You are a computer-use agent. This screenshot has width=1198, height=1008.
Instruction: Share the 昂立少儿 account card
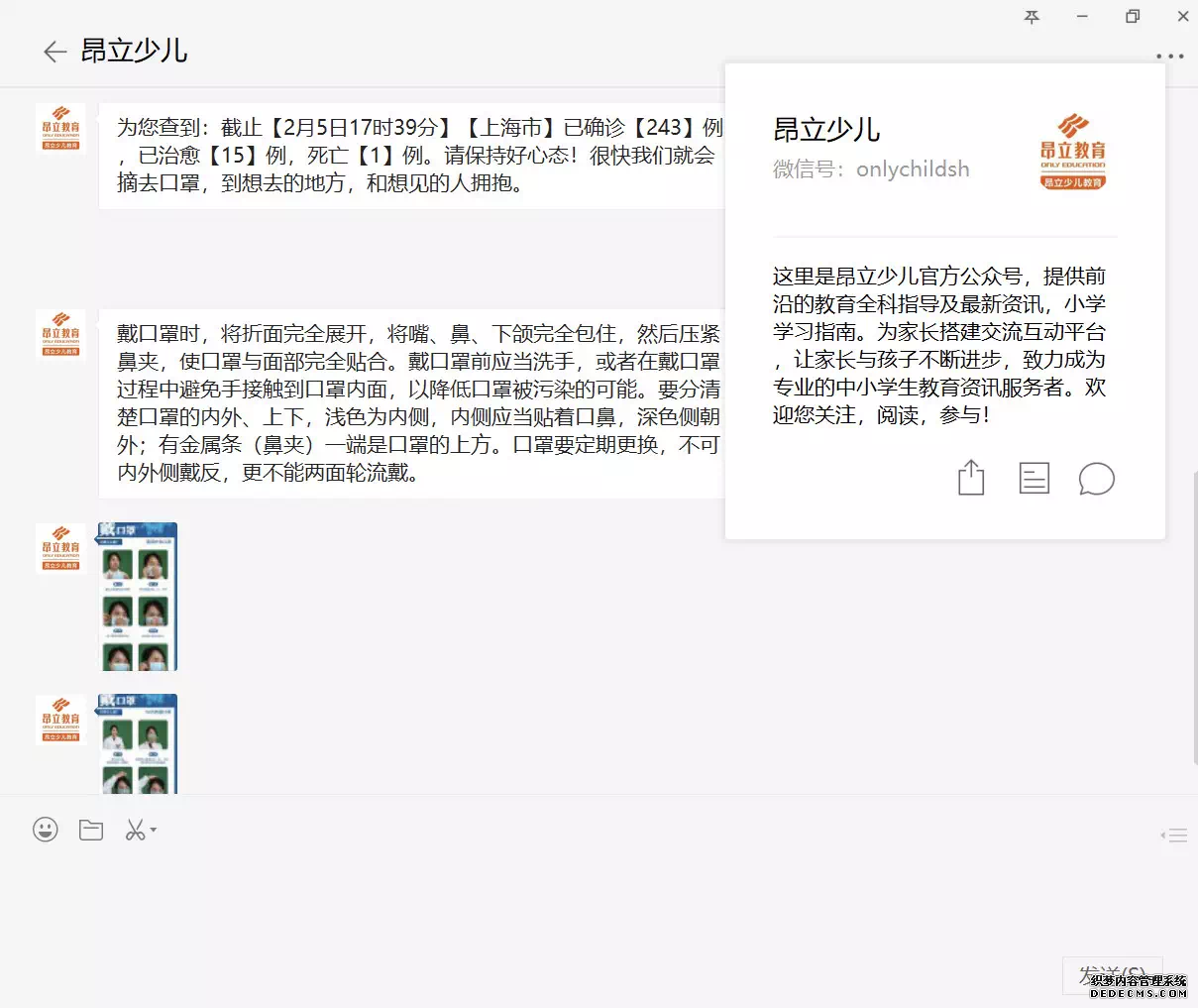point(971,478)
